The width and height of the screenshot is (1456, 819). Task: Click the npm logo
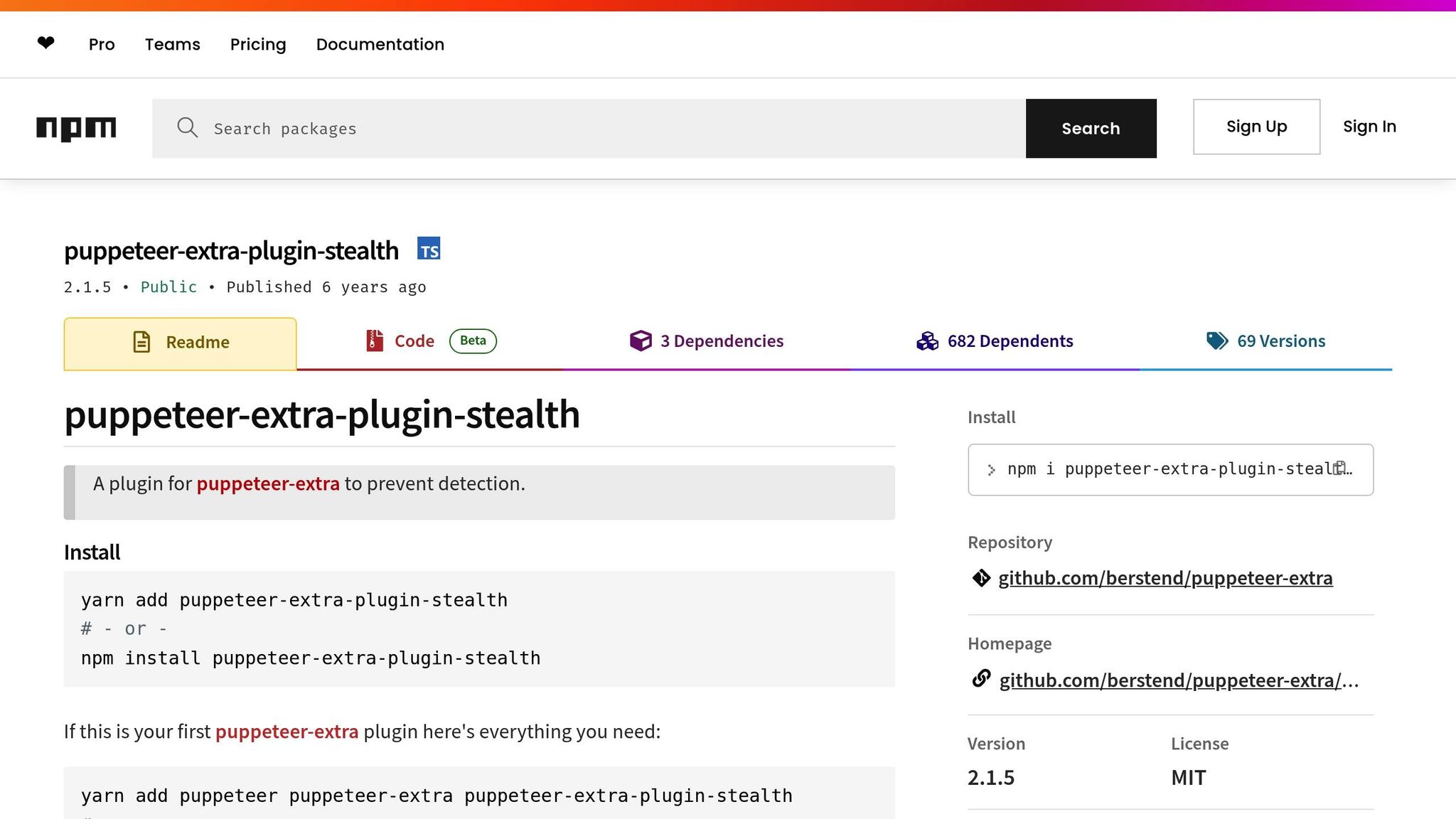(75, 129)
